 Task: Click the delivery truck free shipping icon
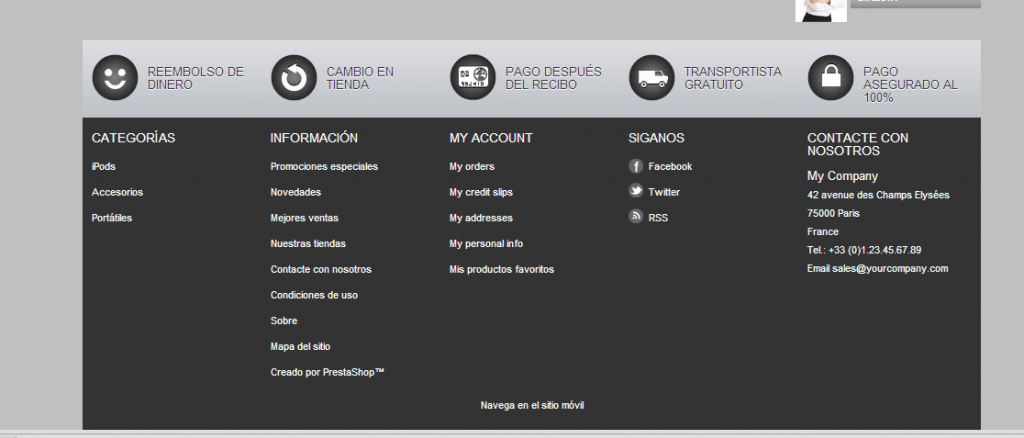(x=651, y=78)
